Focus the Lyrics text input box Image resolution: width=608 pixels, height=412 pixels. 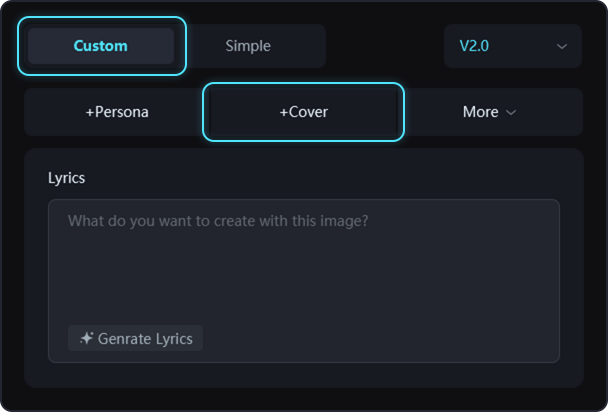point(303,270)
